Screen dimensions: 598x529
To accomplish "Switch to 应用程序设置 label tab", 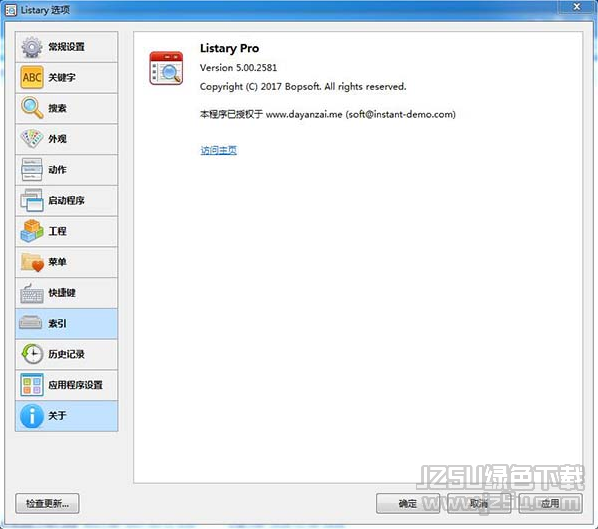I will [76, 385].
